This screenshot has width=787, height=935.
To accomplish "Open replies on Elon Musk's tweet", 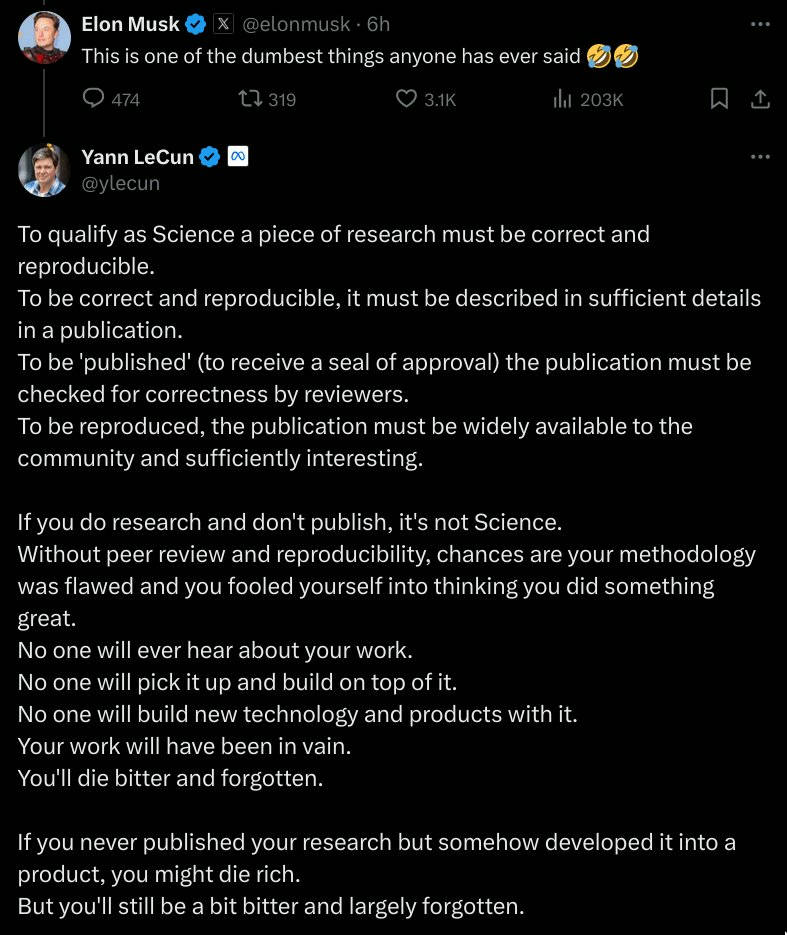I will click(111, 98).
